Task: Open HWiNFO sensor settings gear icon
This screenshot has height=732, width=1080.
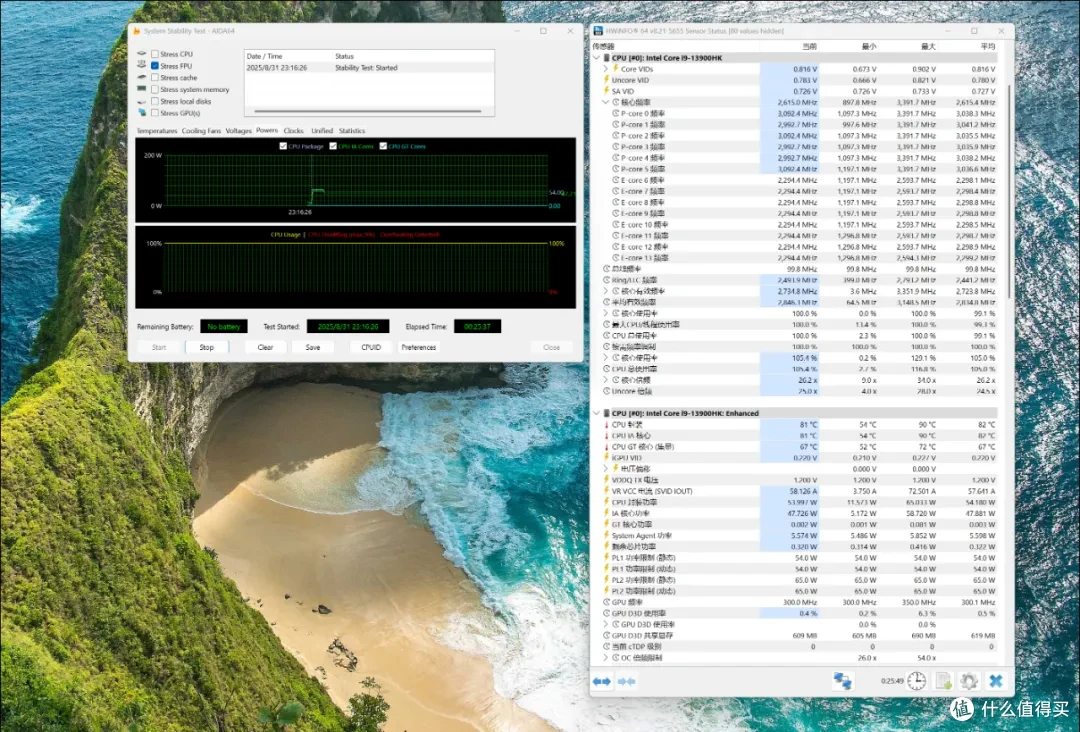Action: pyautogui.click(x=969, y=681)
